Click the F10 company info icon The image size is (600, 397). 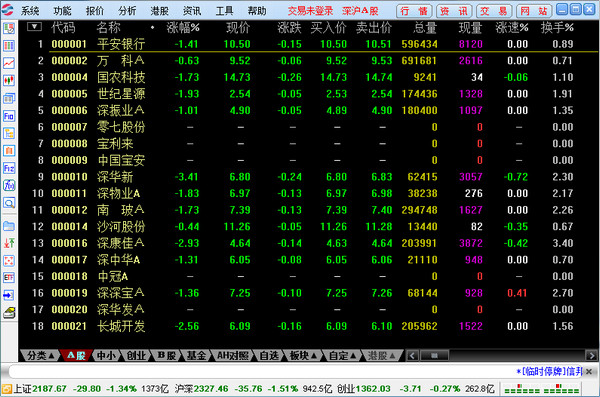[x=9, y=116]
